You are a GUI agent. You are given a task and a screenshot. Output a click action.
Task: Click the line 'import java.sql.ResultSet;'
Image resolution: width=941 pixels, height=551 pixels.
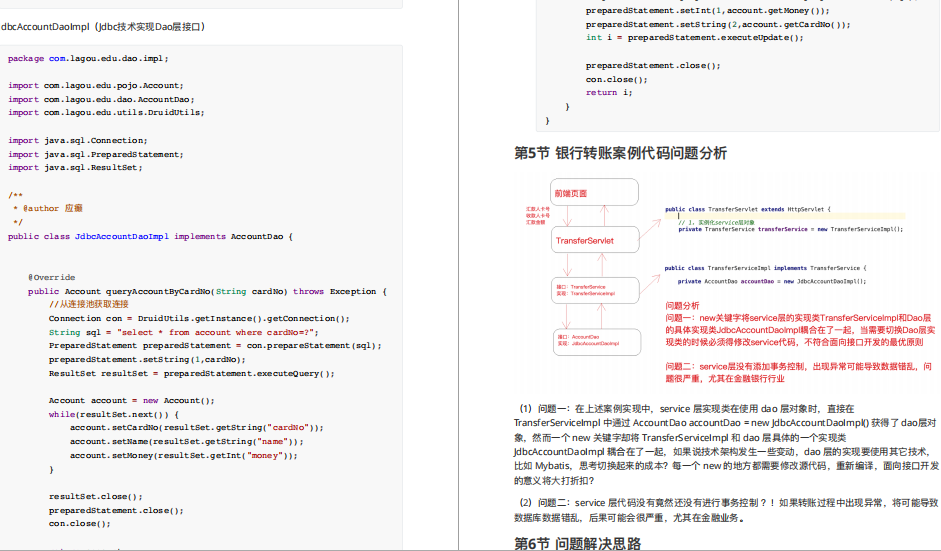click(x=75, y=167)
